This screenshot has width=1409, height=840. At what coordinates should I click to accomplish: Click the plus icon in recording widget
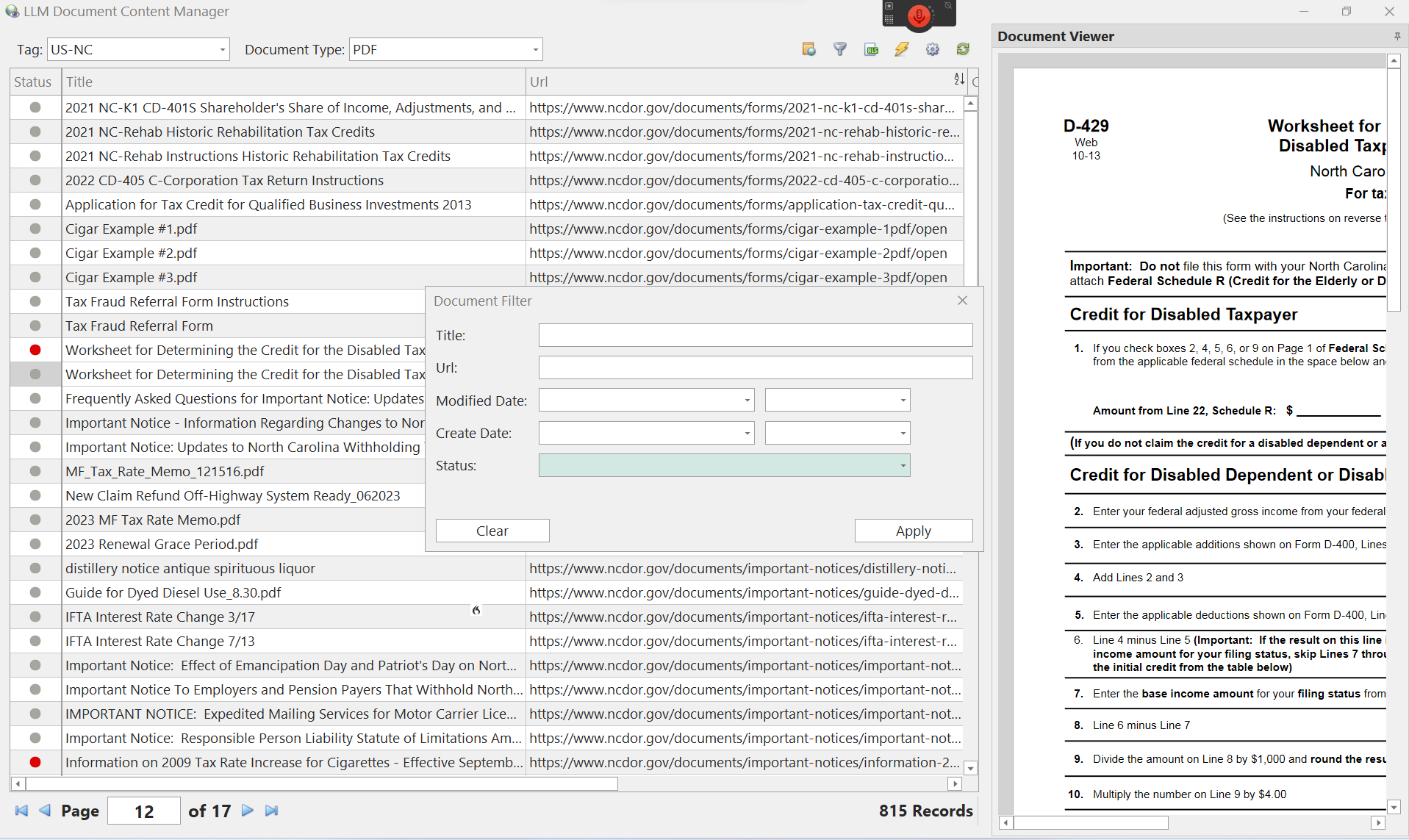tap(889, 7)
